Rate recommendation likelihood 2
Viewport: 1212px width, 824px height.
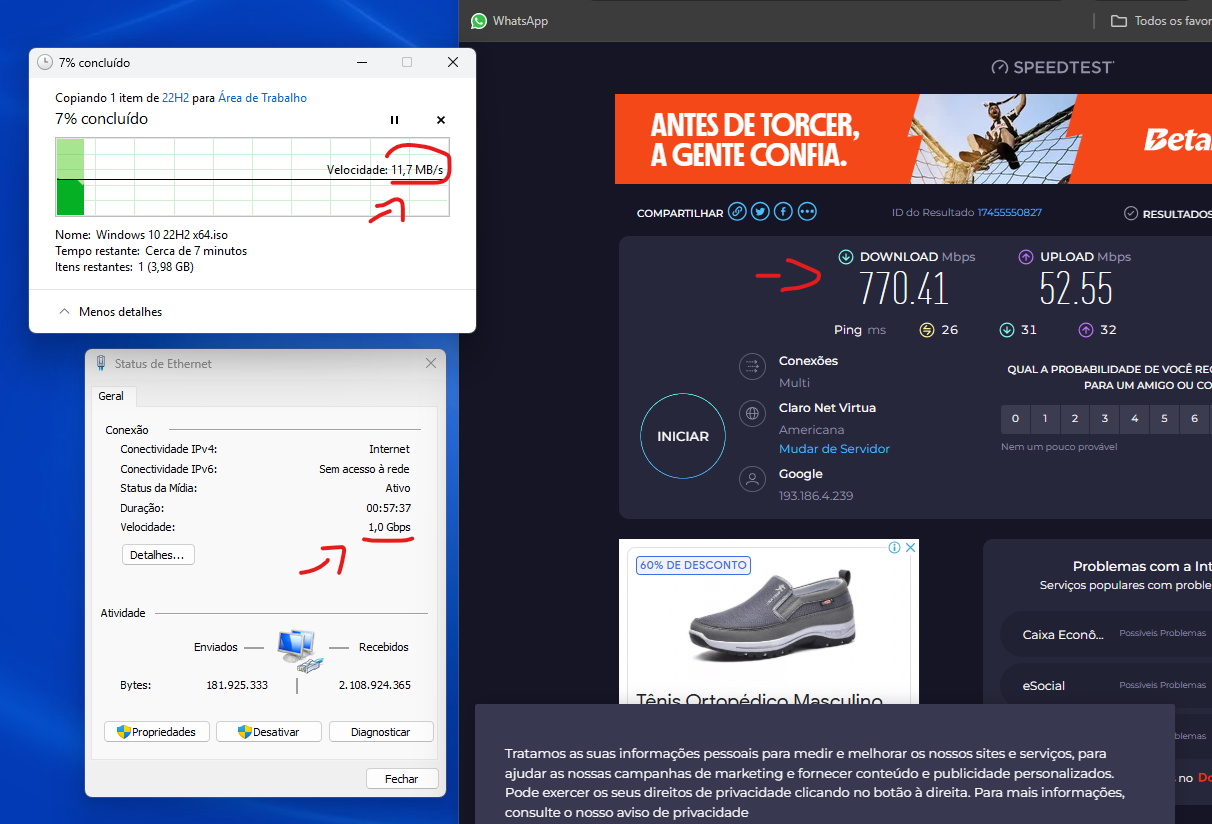pyautogui.click(x=1075, y=419)
